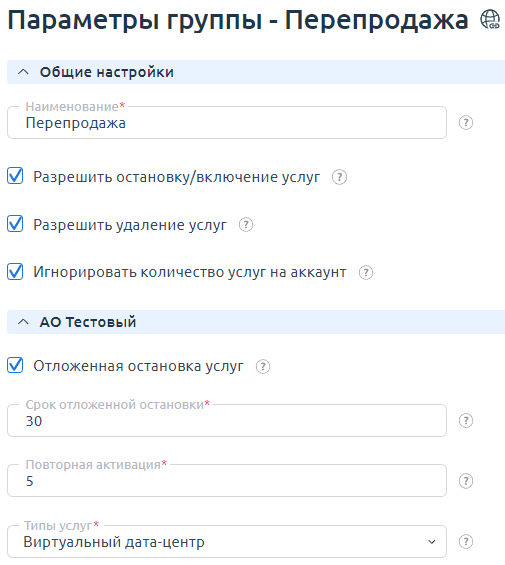This screenshot has width=505, height=565.
Task: Disable Игнорировать количество услуг на аккаунт
Action: pyautogui.click(x=15, y=271)
